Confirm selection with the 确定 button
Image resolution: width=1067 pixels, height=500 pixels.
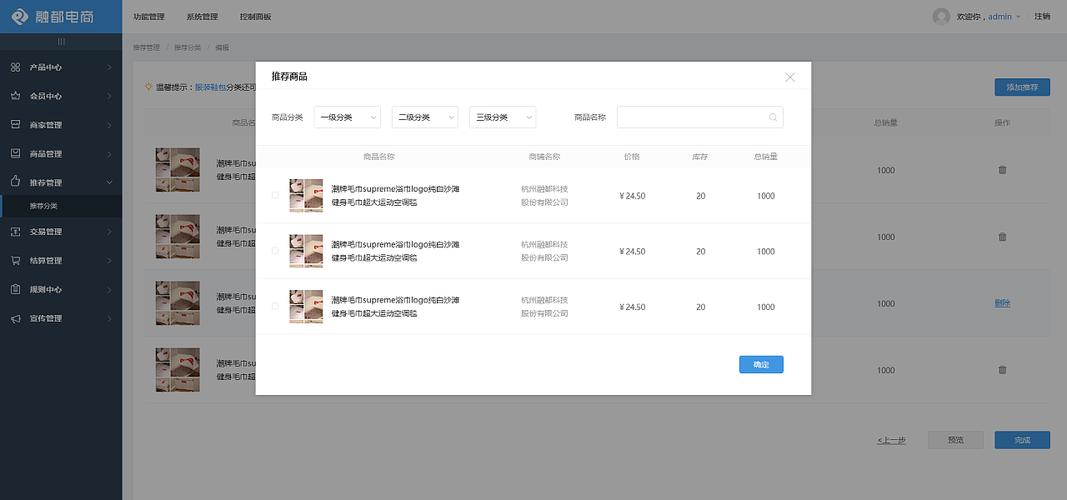[761, 365]
